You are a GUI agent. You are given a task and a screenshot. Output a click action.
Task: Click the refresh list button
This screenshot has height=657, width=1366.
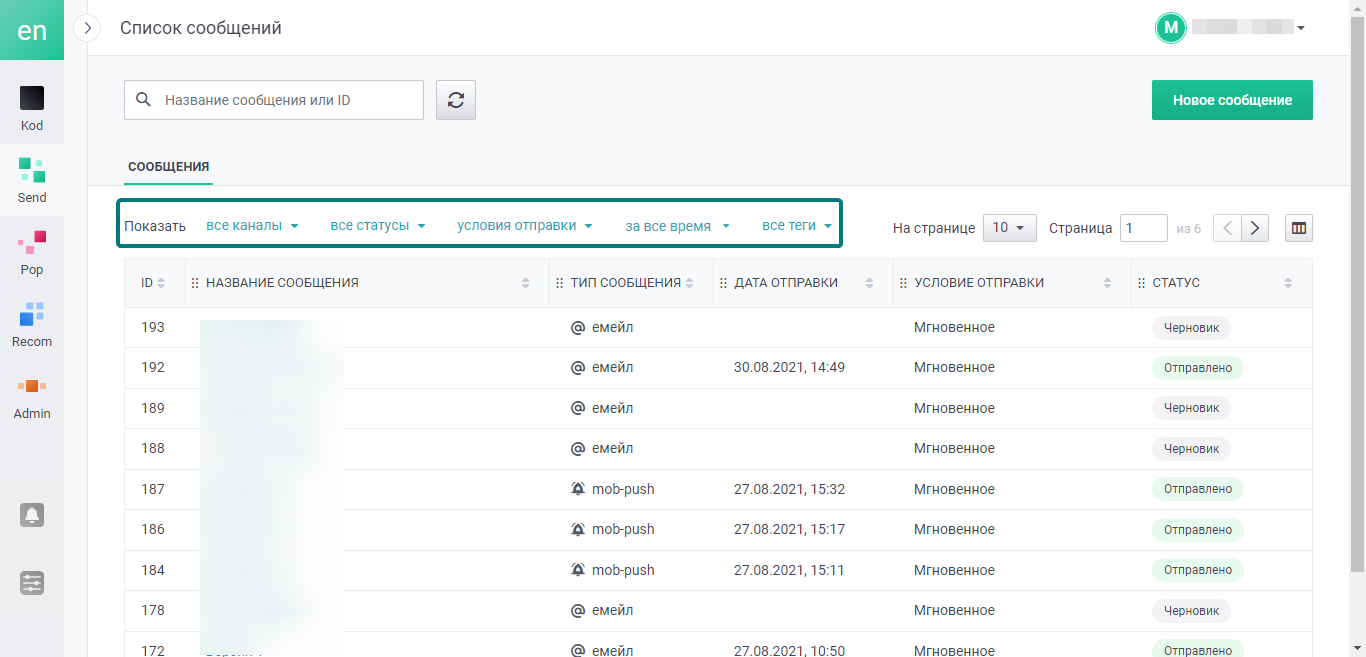[x=456, y=100]
